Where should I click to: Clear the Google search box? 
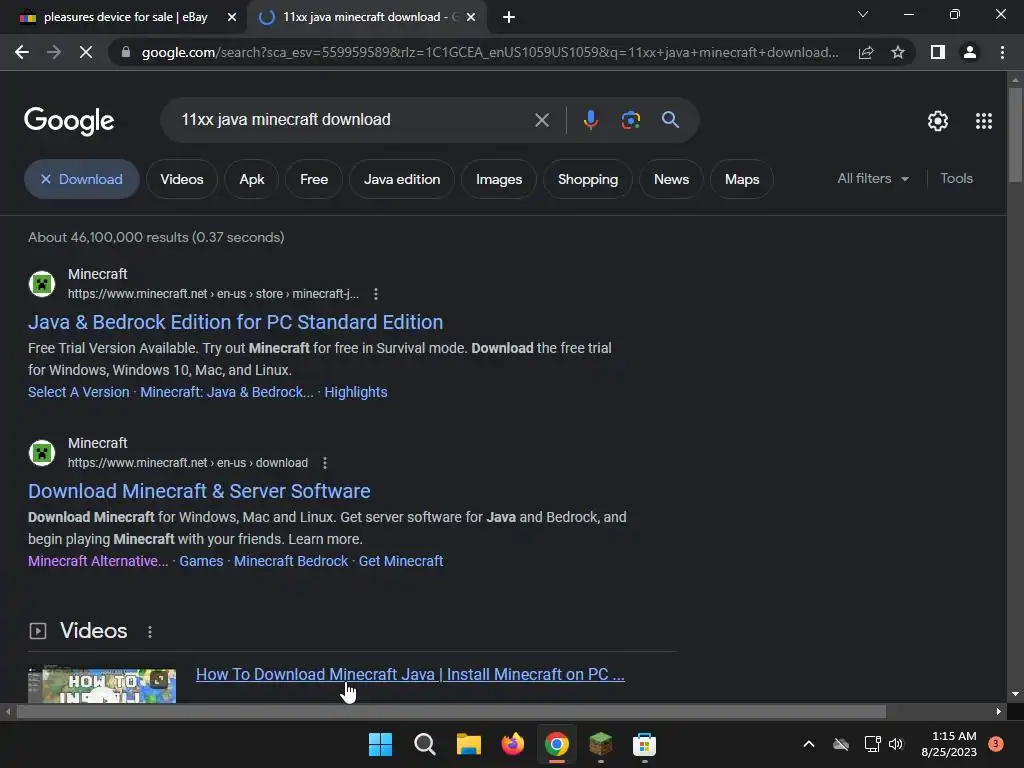tap(541, 120)
